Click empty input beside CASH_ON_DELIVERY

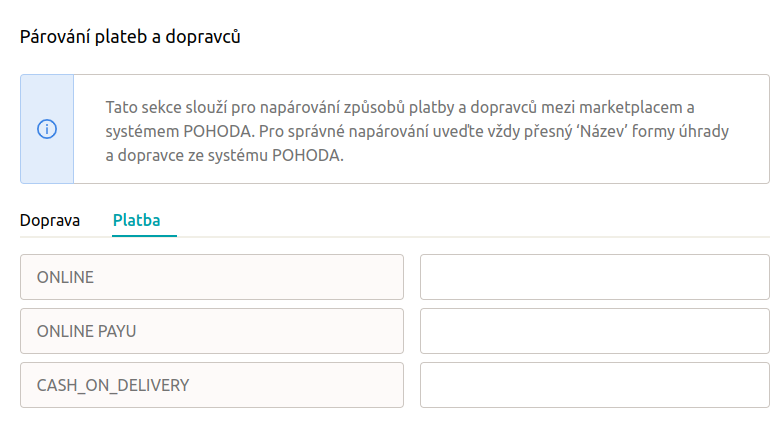tap(594, 385)
